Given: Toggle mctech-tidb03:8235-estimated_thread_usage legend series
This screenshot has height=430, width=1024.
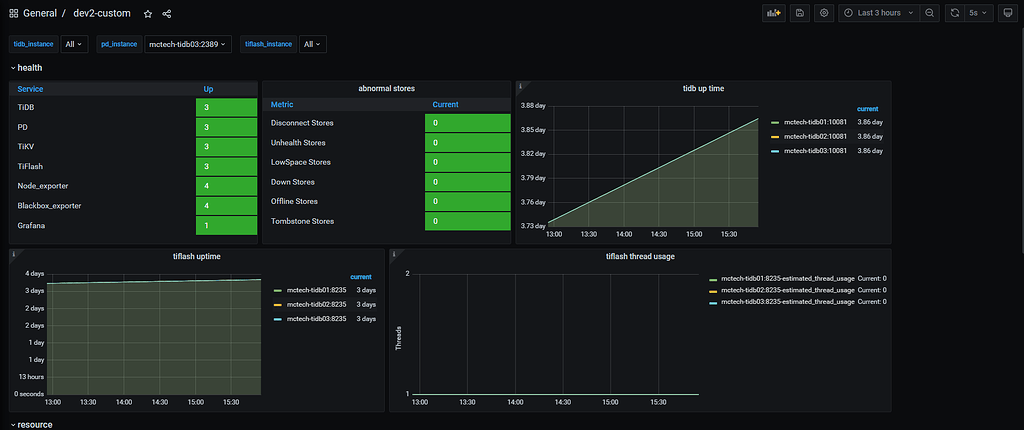Looking at the screenshot, I should click(x=786, y=301).
